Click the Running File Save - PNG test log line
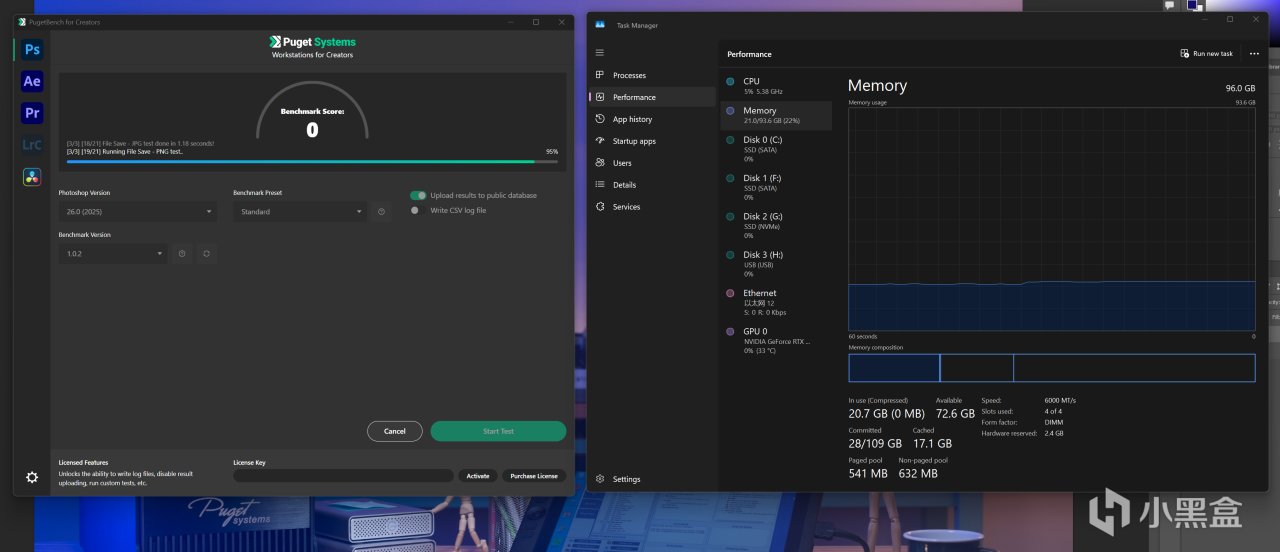 (x=125, y=151)
